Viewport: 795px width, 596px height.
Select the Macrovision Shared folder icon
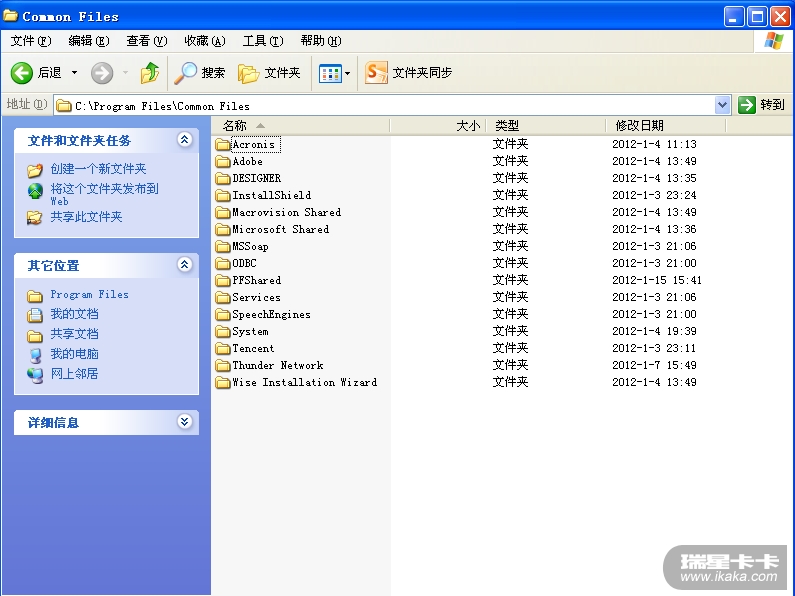(223, 213)
